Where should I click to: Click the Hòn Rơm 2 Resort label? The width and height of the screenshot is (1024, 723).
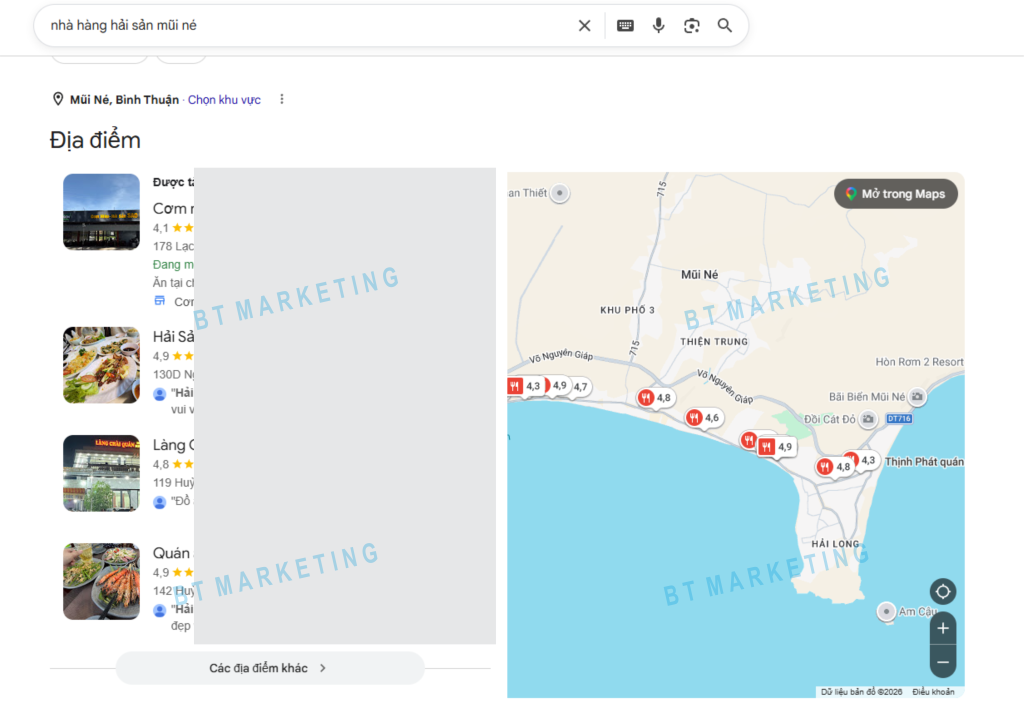coord(920,362)
